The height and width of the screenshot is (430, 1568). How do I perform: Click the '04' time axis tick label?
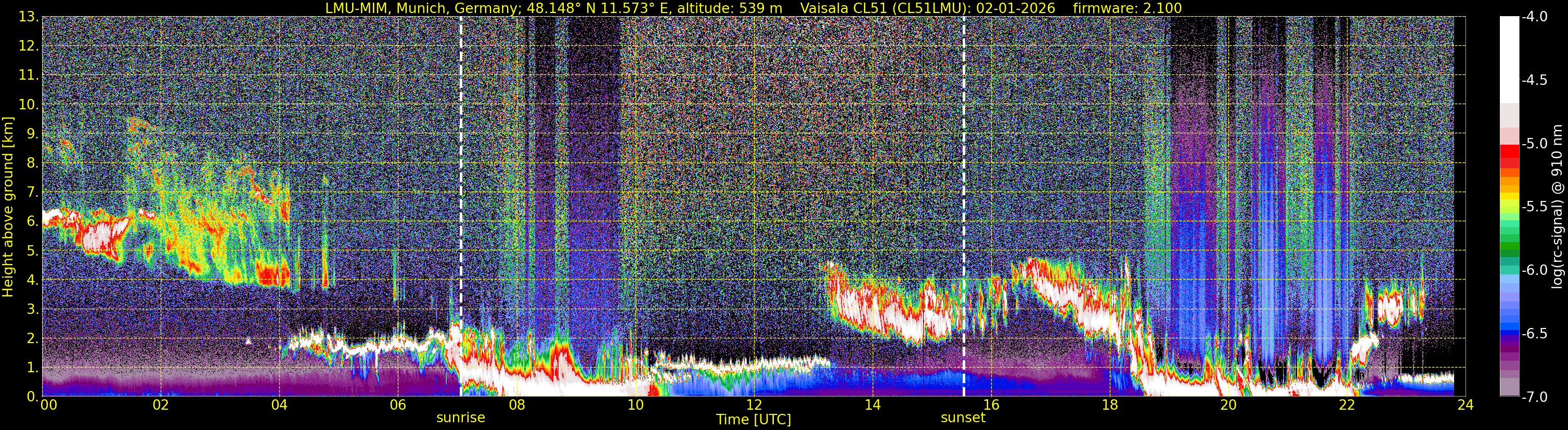click(279, 405)
